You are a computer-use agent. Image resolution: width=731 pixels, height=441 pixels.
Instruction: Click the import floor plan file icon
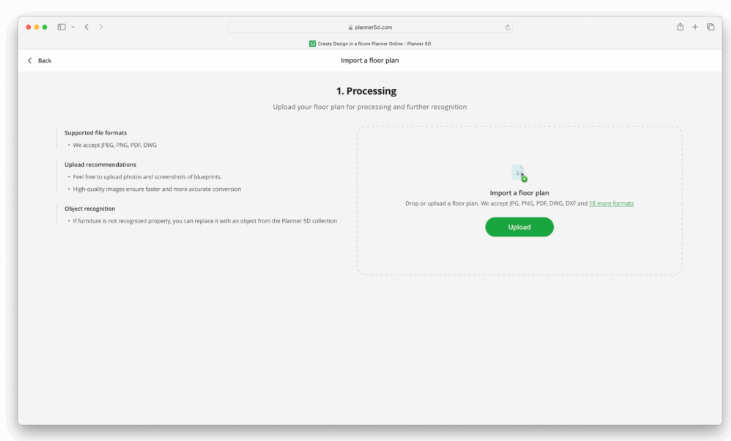click(x=519, y=173)
